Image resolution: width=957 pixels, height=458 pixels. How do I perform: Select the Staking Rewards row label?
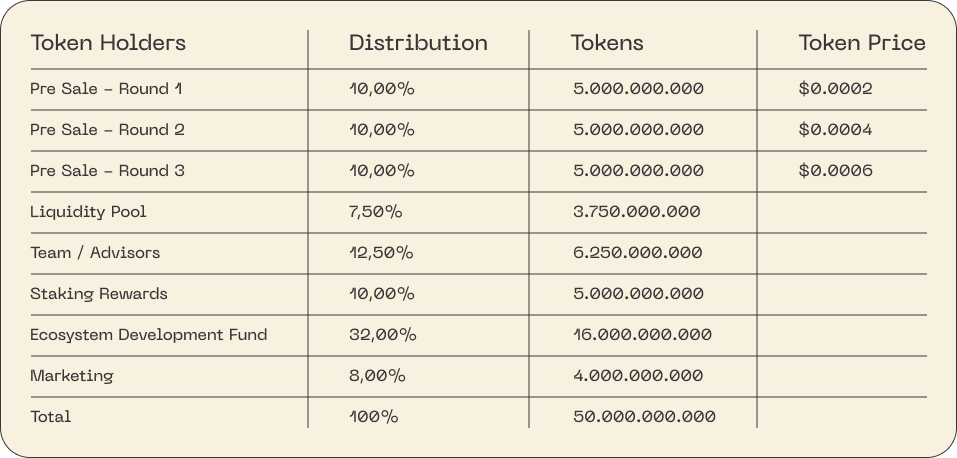pos(99,294)
